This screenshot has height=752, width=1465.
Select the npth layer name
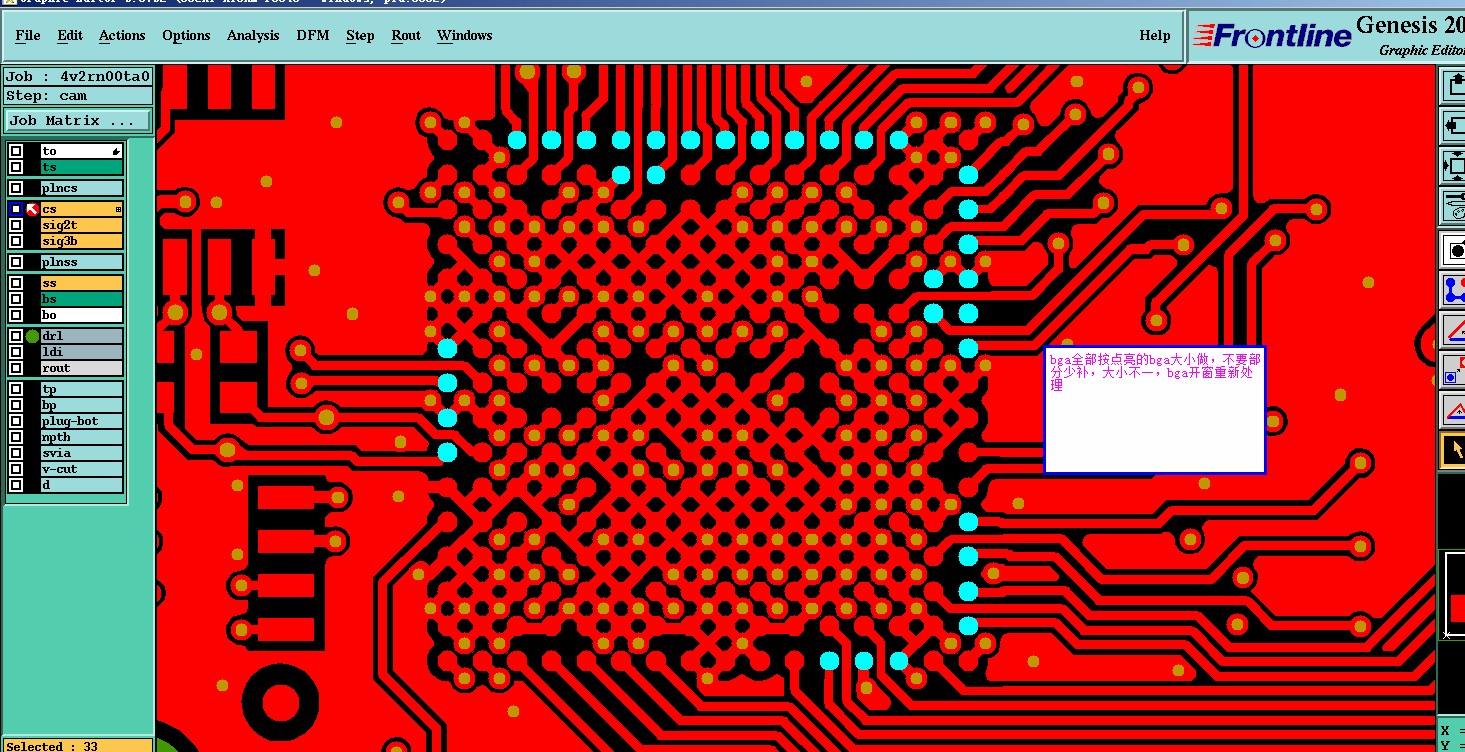pyautogui.click(x=82, y=437)
